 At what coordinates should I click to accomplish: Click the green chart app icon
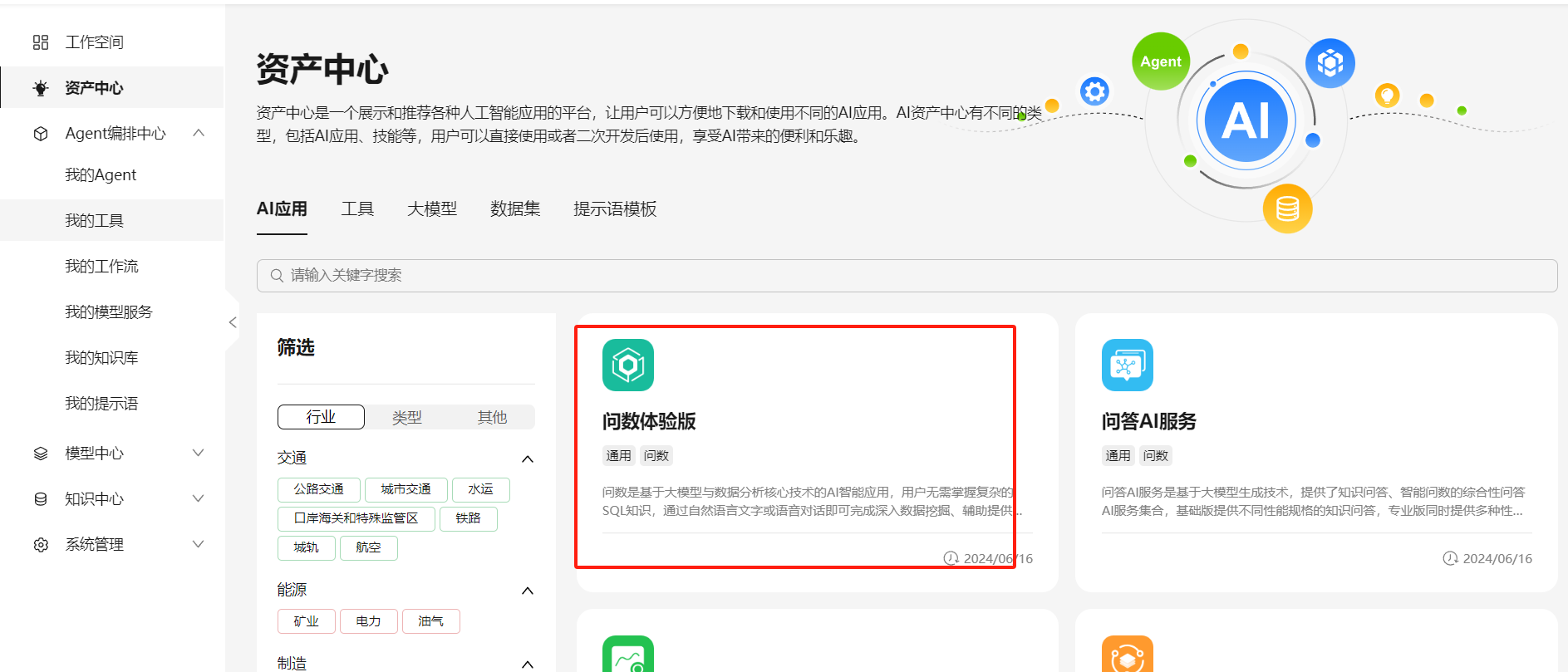(628, 654)
